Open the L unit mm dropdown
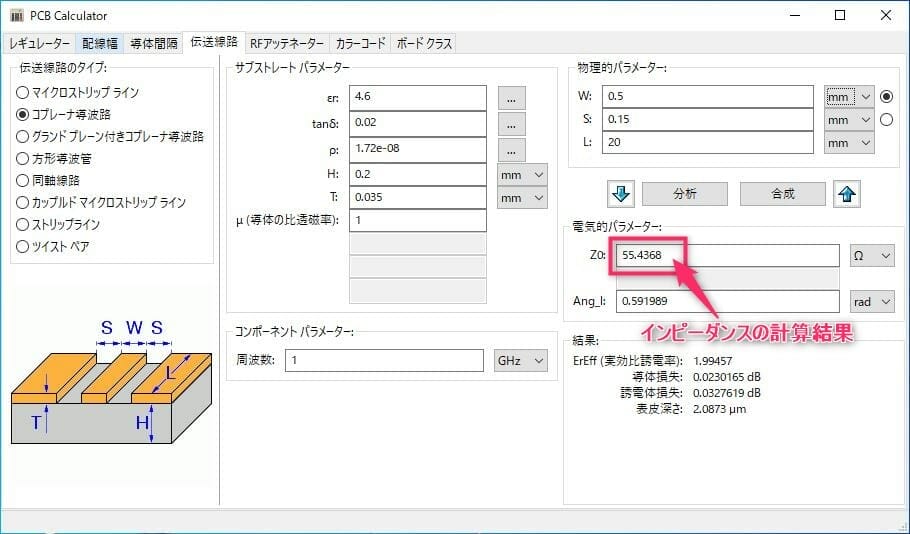Viewport: 910px width, 534px height. click(849, 143)
